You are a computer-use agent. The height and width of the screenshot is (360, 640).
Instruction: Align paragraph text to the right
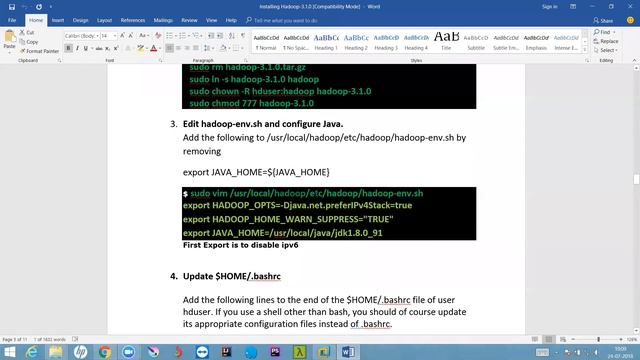click(x=187, y=49)
